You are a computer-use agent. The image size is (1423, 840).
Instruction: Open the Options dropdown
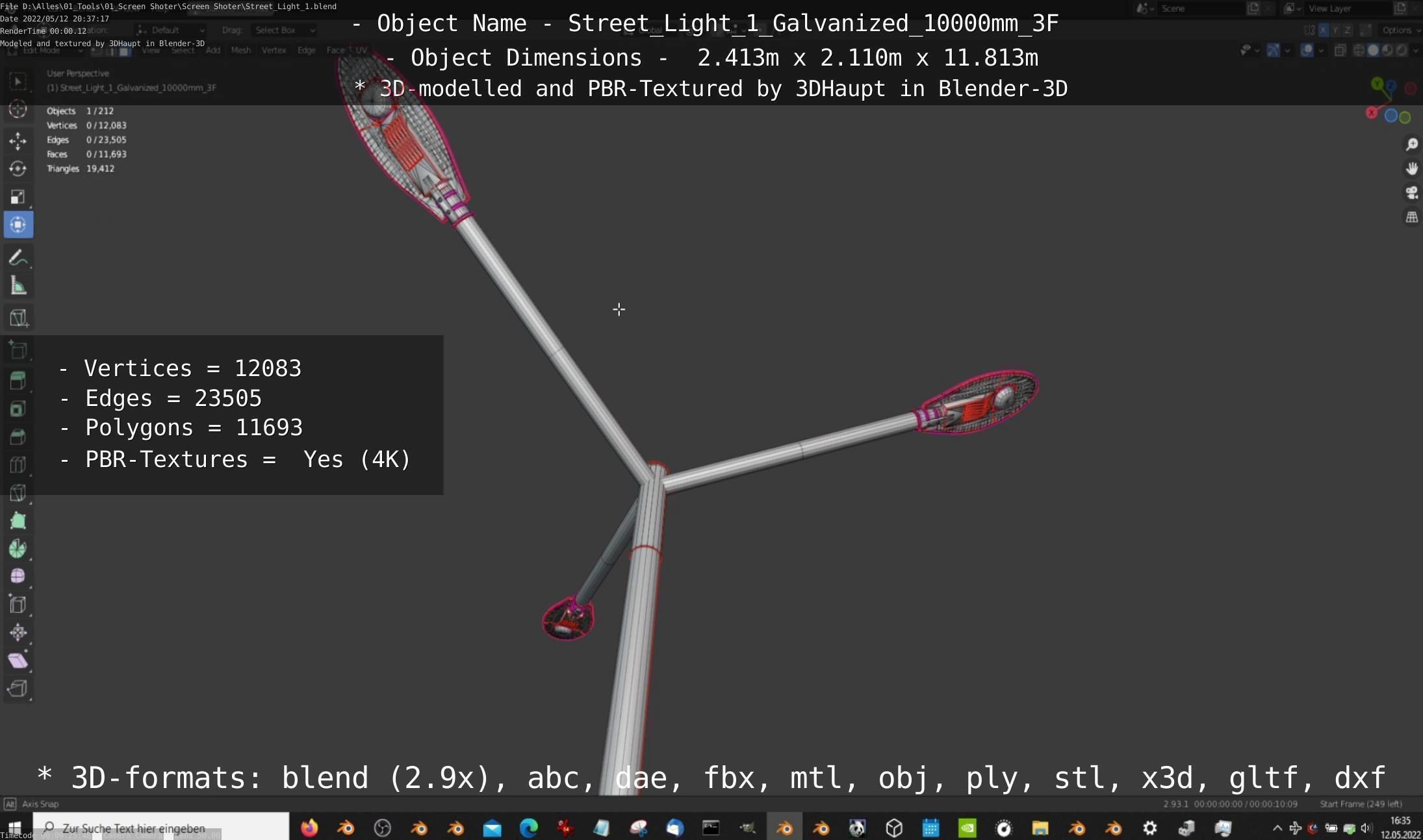1400,30
